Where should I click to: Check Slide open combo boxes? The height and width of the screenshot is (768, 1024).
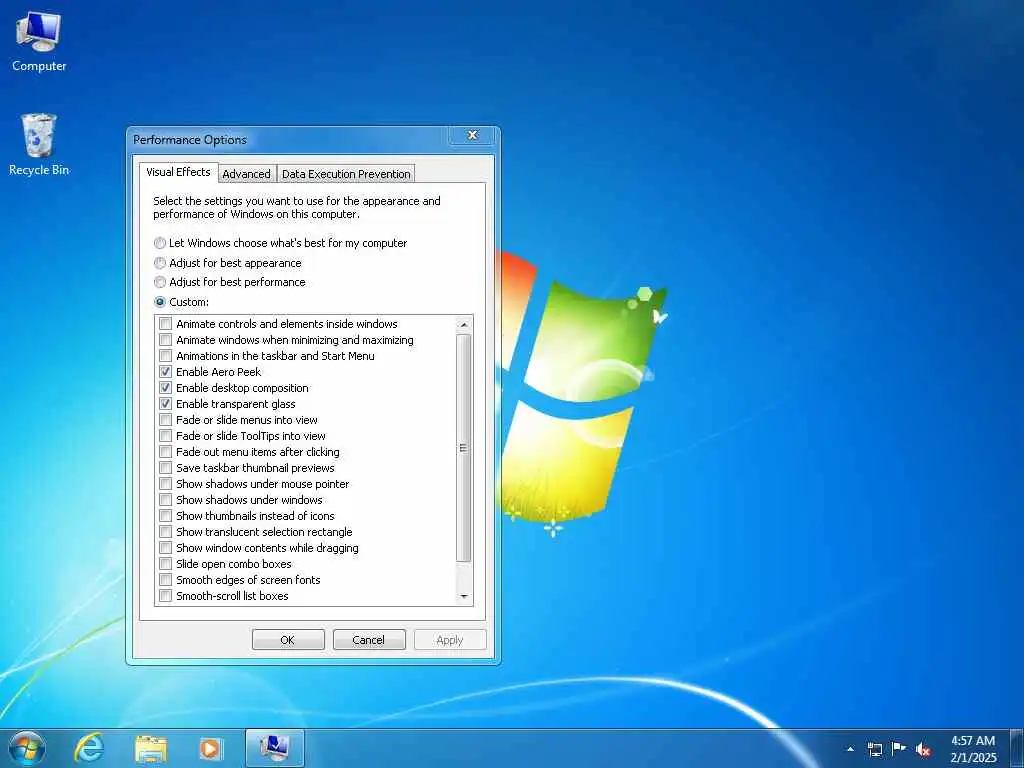[166, 564]
